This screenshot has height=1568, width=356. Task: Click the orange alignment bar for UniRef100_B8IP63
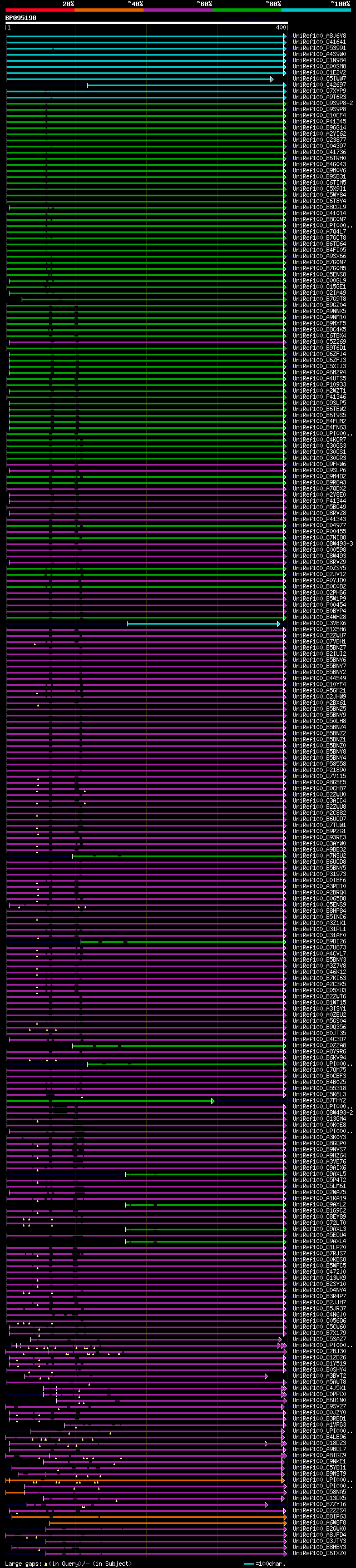149,1517
